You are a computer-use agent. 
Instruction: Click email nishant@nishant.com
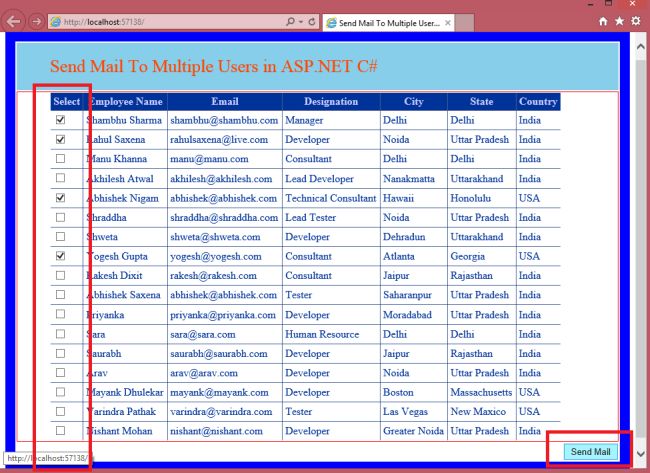click(216, 431)
